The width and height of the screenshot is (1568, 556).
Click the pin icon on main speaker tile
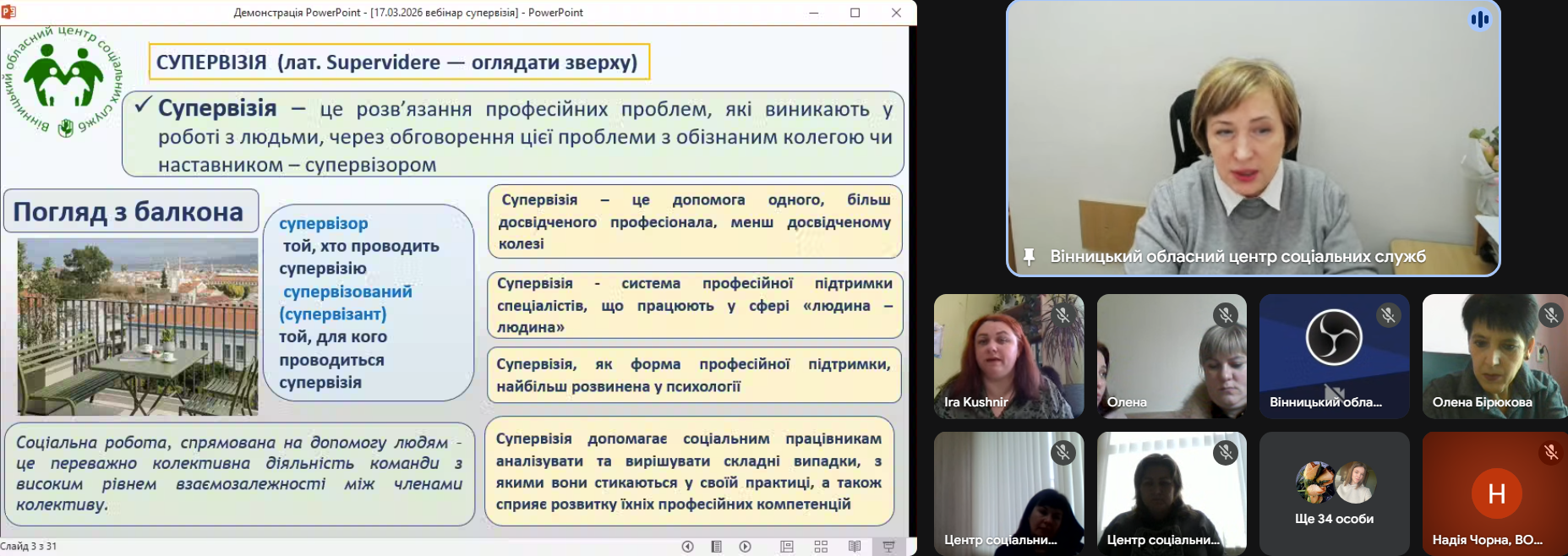point(1029,256)
